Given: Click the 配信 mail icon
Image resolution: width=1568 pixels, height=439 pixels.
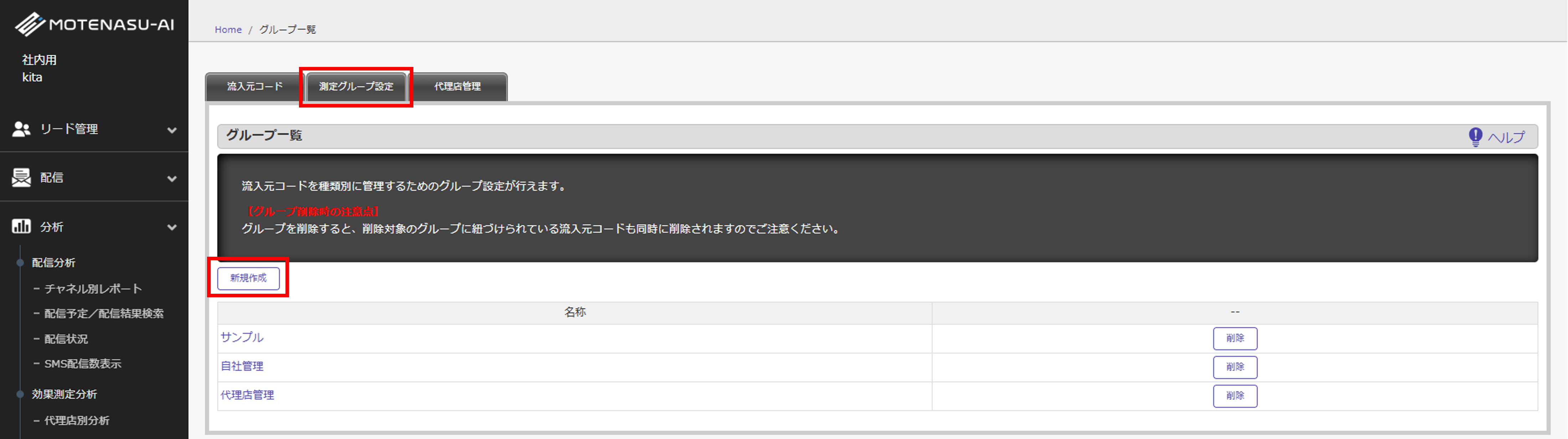Looking at the screenshot, I should (x=21, y=178).
